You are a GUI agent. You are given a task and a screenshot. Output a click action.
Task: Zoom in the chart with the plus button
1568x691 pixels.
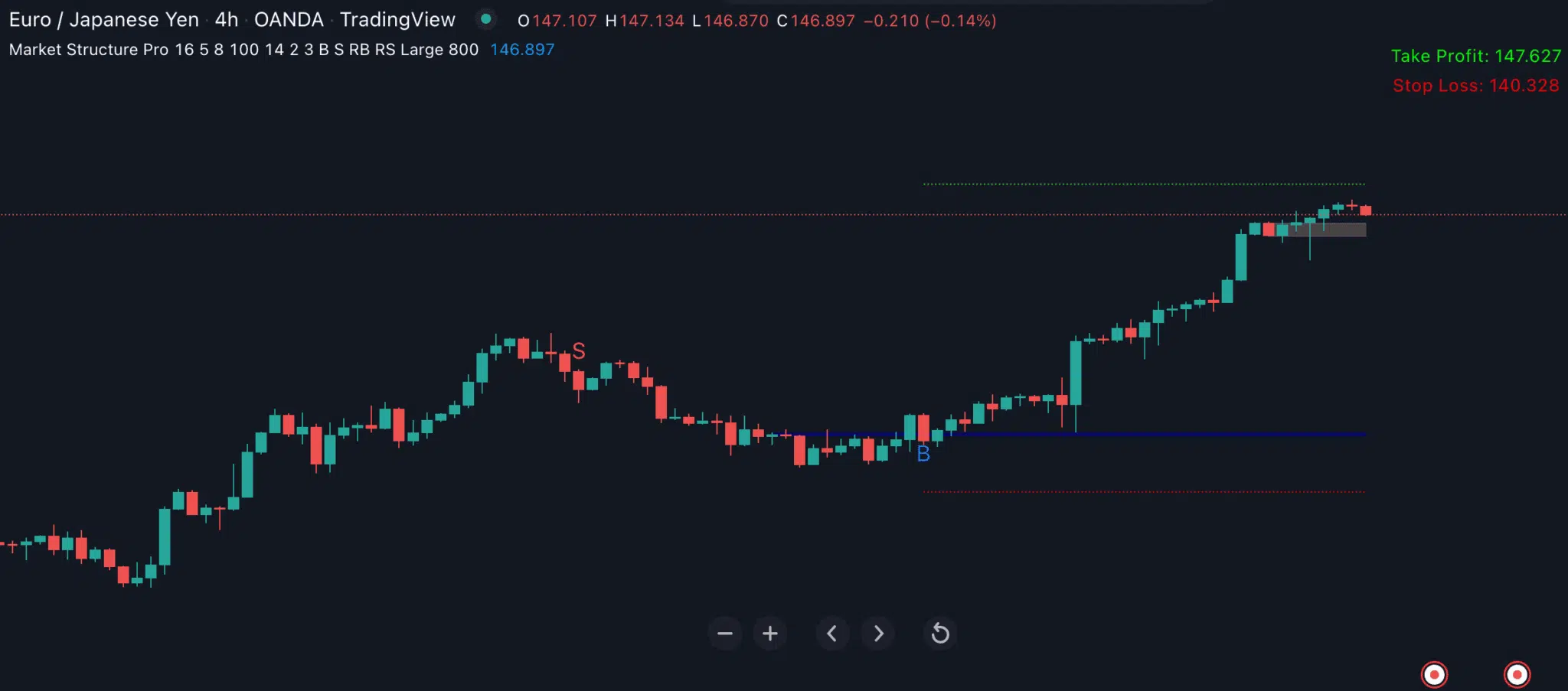(x=770, y=634)
